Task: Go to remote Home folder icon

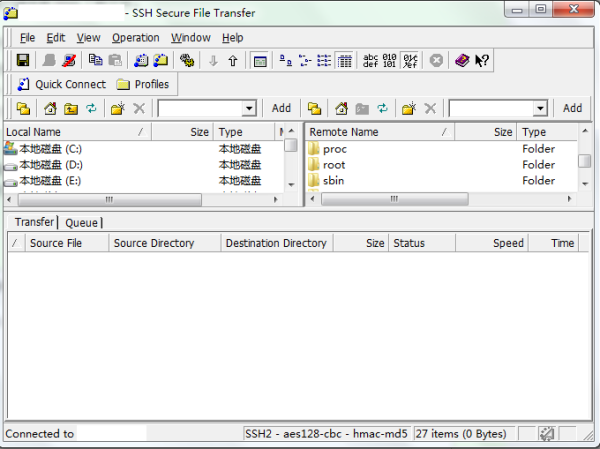Action: click(x=341, y=108)
